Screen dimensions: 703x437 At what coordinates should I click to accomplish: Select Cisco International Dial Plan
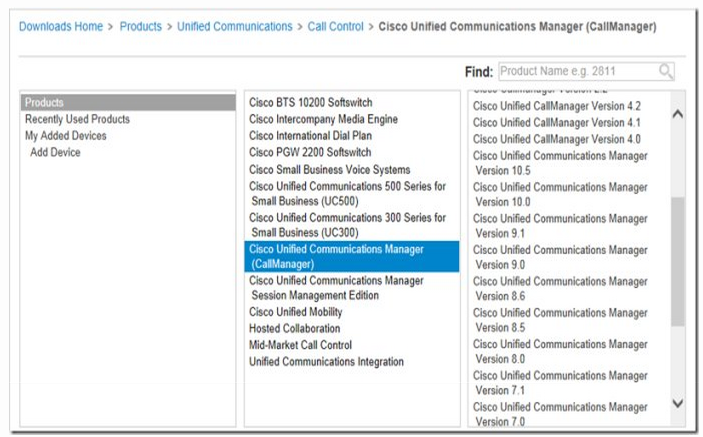click(x=310, y=136)
